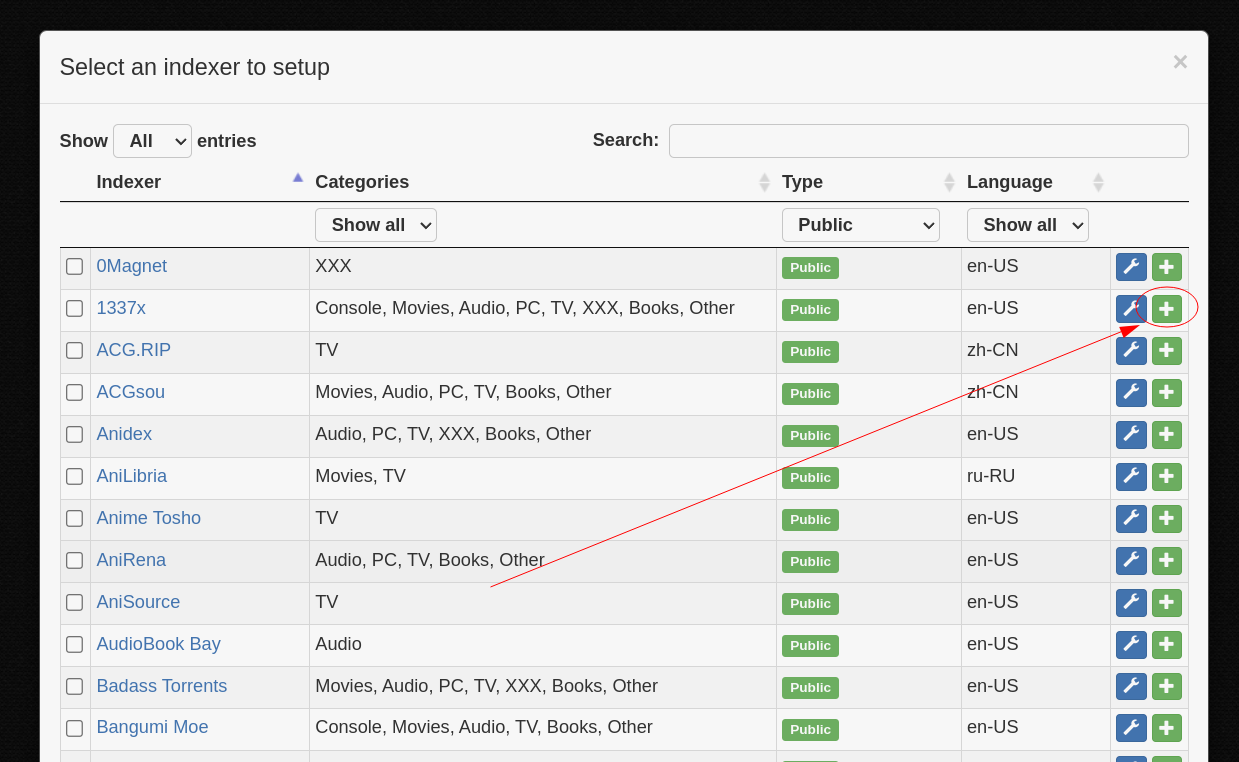Open configure wrench for Bangumi Moe
Viewport: 1239px width, 762px height.
pyautogui.click(x=1131, y=728)
